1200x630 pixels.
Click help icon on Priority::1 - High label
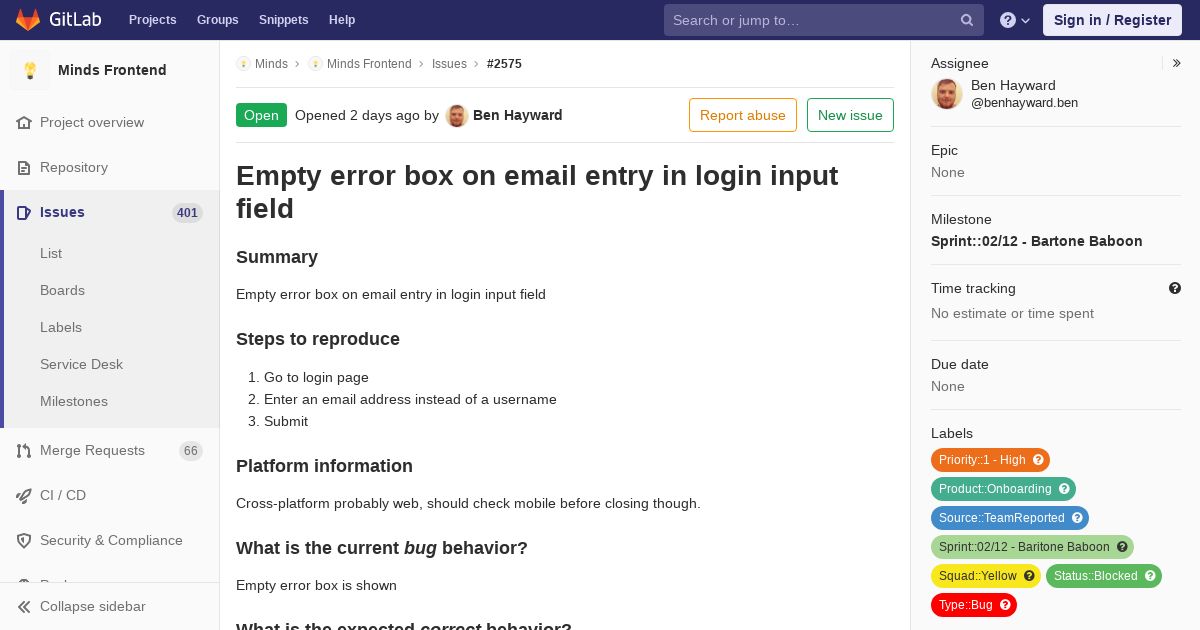pos(1038,460)
